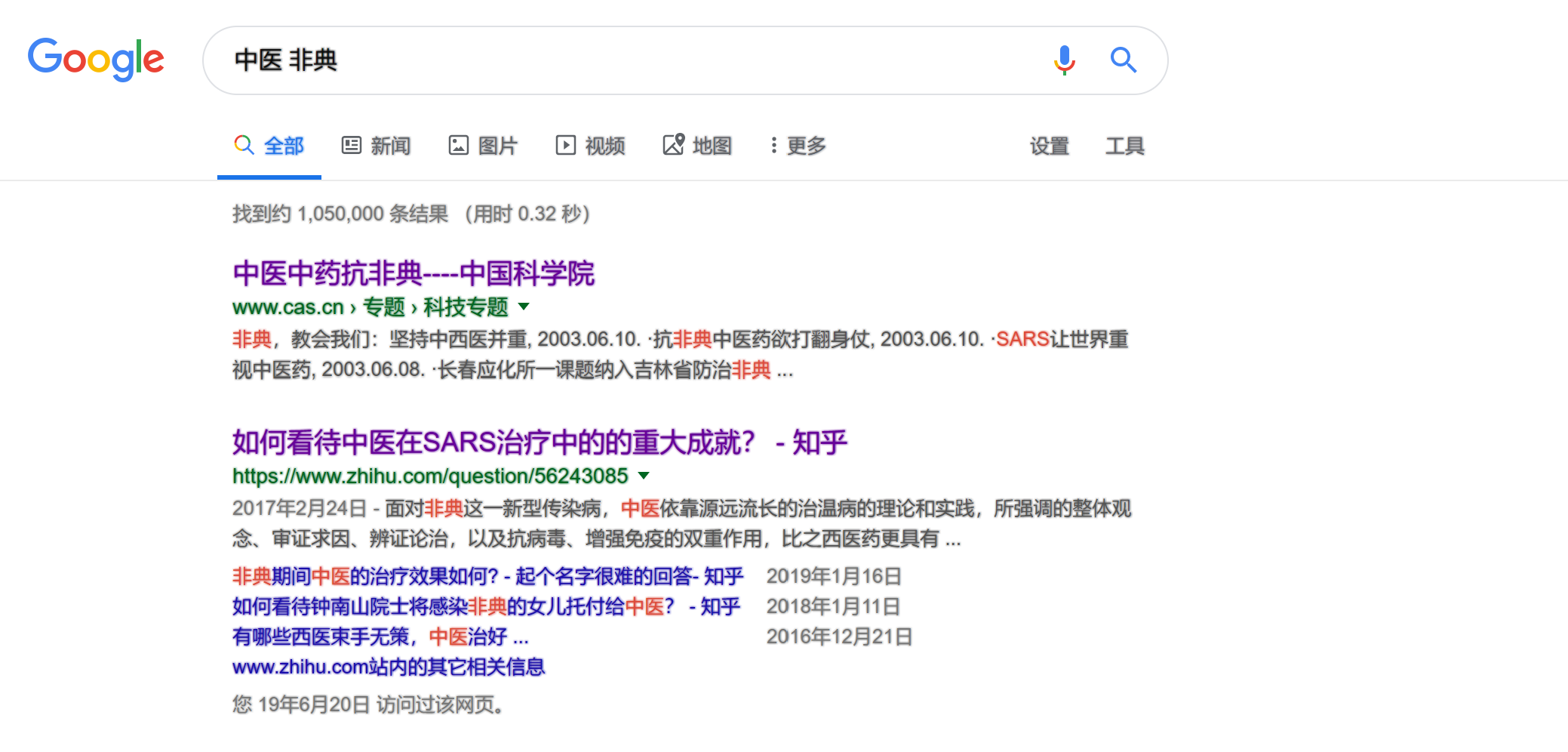Screen dimensions: 1568x752
Task: Open www.zhihu.com站内的其它相关信息 link
Action: click(389, 667)
